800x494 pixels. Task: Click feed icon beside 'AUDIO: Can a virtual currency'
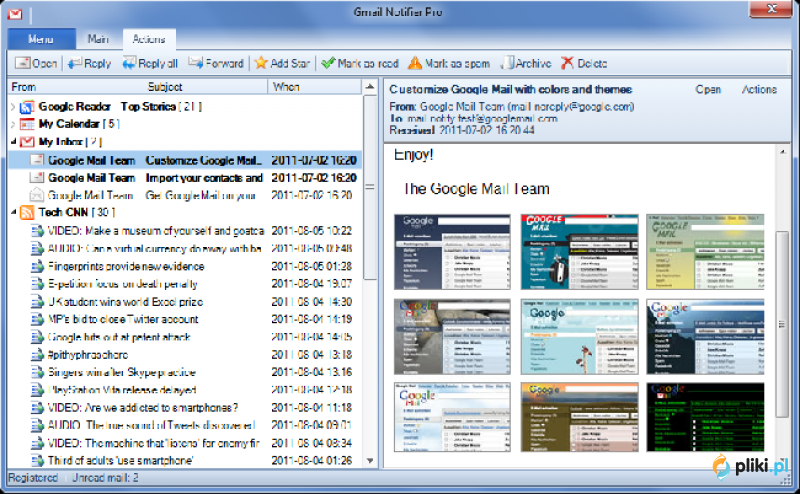click(x=37, y=249)
